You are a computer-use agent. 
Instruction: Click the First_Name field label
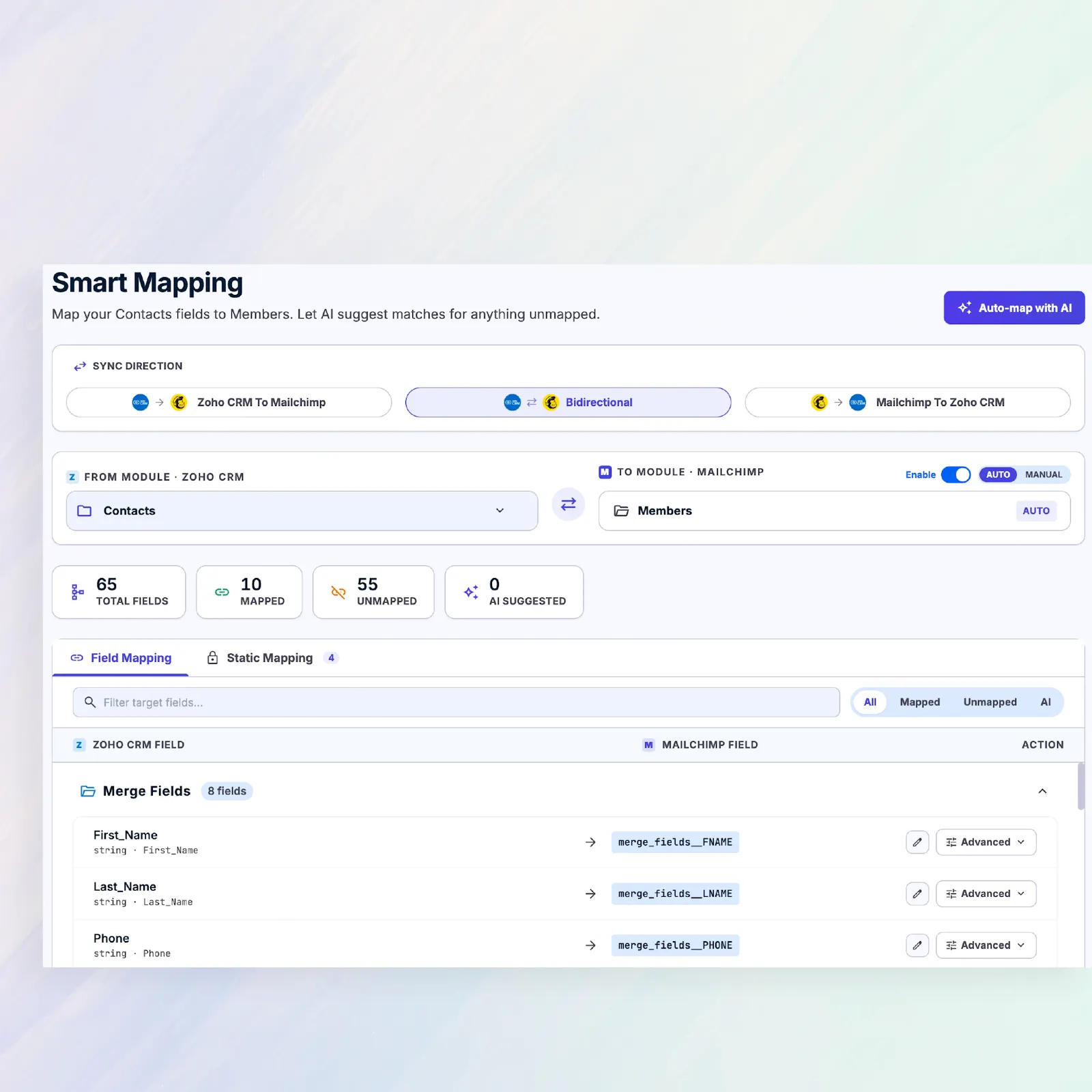tap(126, 835)
